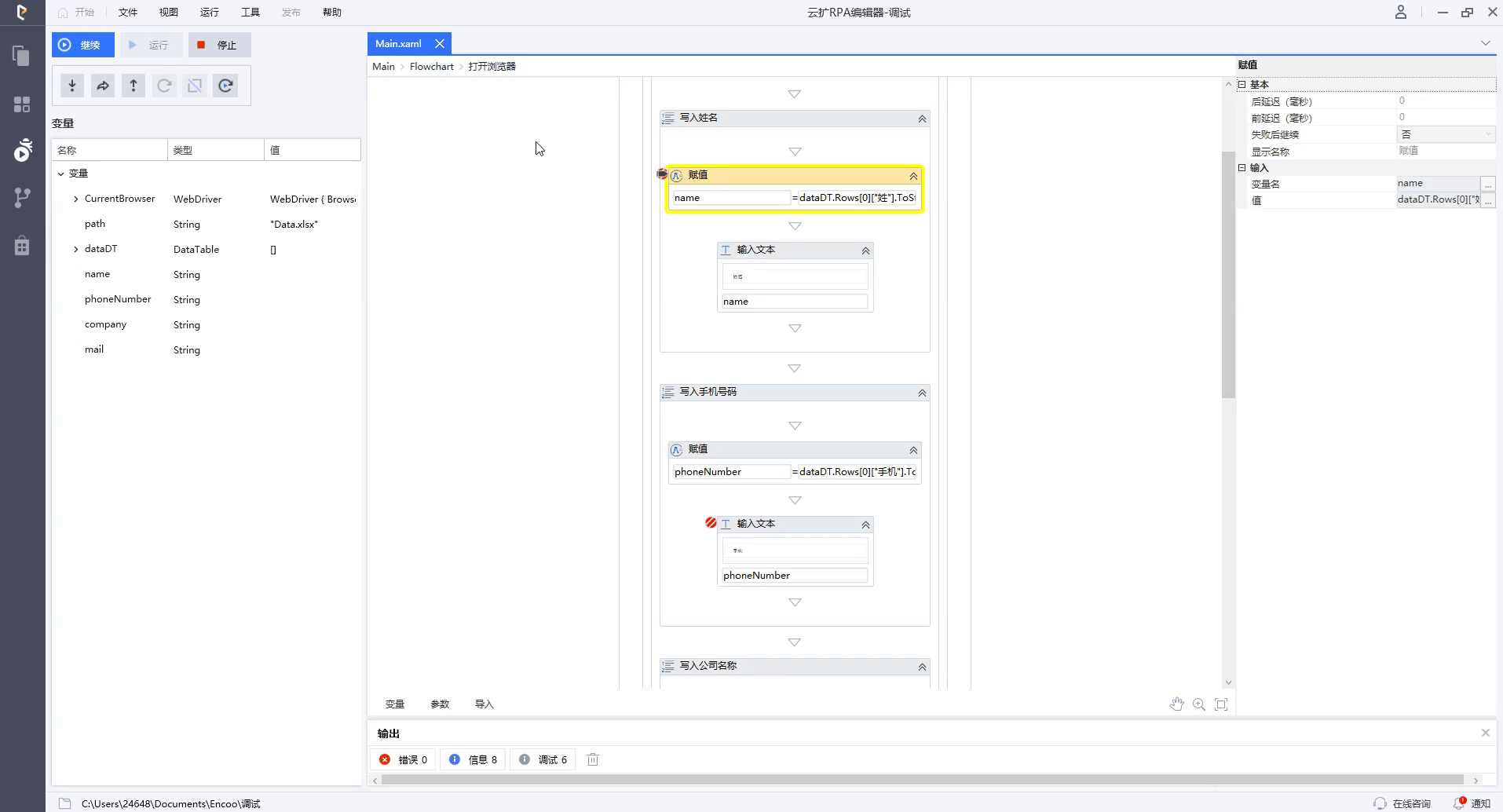Toggle the 调试 6 debug filter

click(543, 759)
